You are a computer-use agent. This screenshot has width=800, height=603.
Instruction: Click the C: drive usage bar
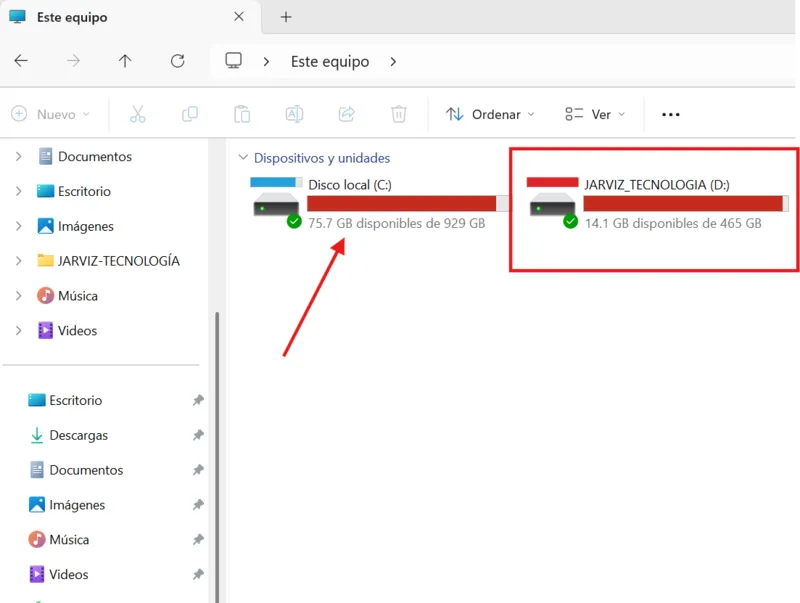point(408,203)
